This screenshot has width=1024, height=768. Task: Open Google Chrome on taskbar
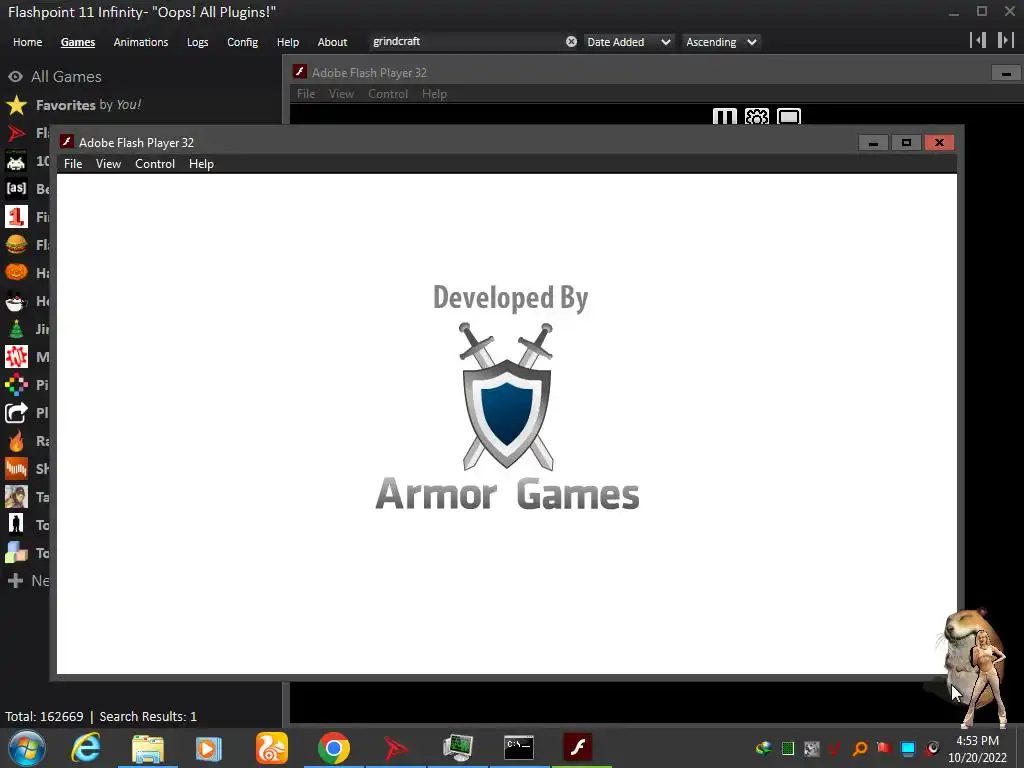click(x=334, y=748)
